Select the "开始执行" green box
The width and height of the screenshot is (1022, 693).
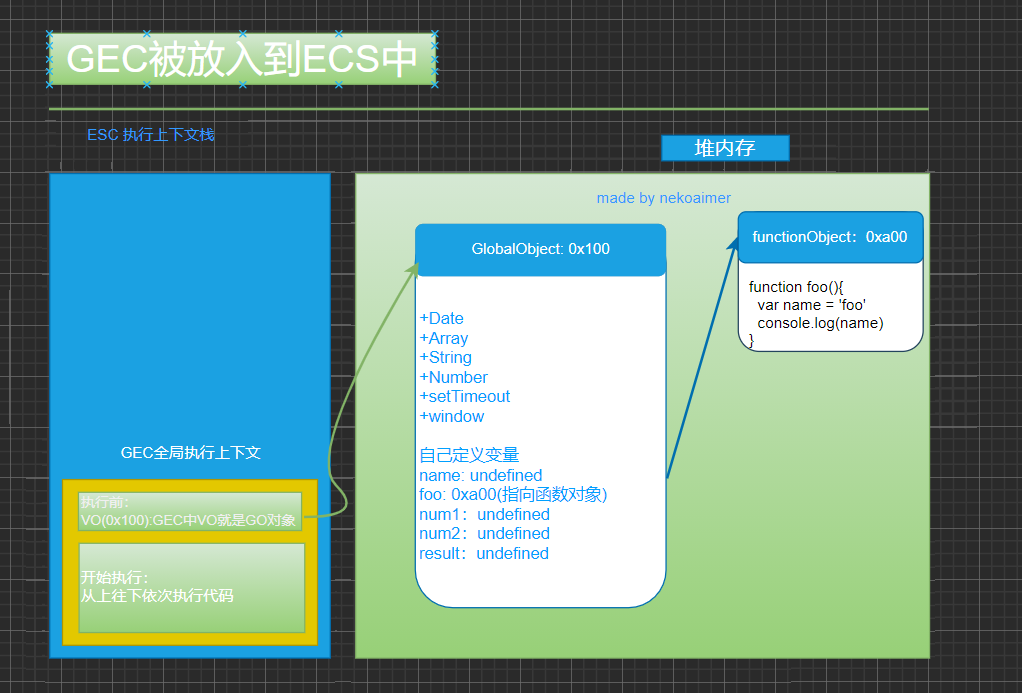(190, 587)
